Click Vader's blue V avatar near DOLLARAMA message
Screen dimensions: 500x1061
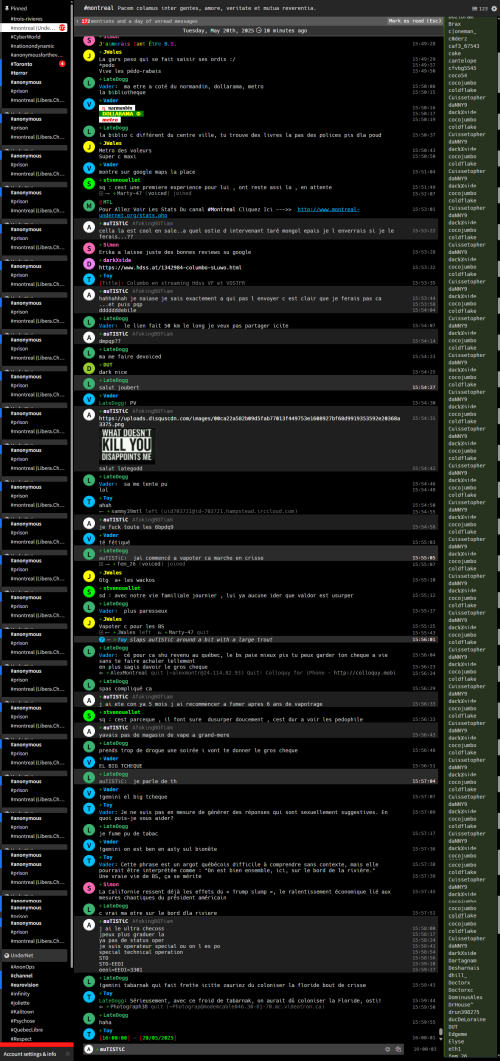tap(89, 104)
